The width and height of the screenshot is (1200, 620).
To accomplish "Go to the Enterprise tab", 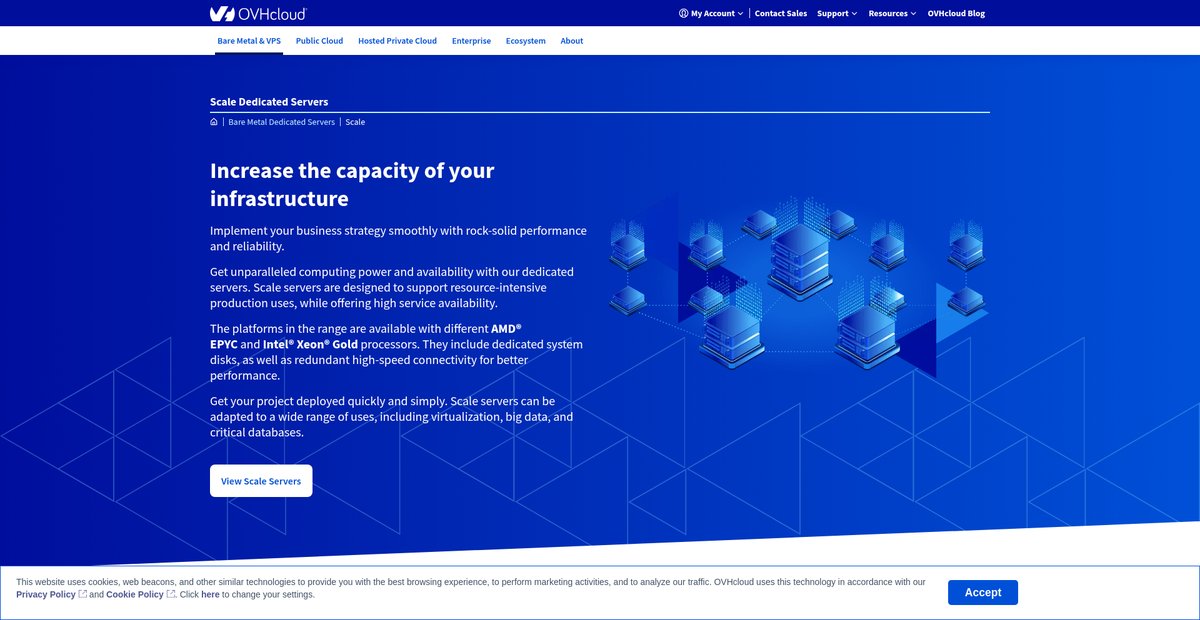I will click(x=471, y=41).
